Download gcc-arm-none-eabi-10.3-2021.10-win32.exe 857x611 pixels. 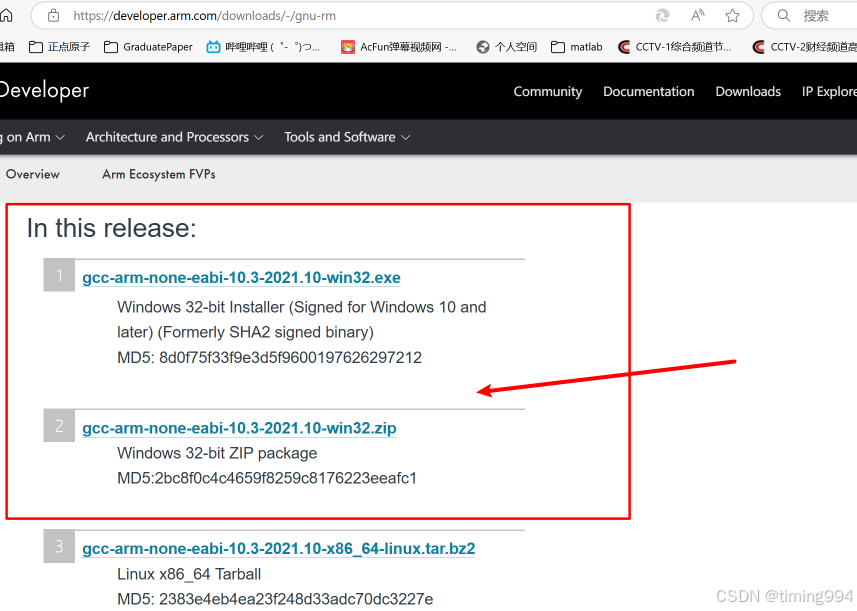[x=241, y=278]
